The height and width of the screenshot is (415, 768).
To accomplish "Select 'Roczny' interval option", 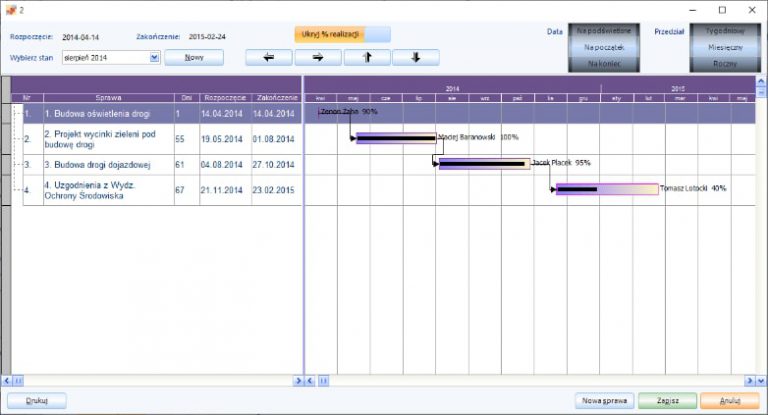I will click(x=726, y=63).
